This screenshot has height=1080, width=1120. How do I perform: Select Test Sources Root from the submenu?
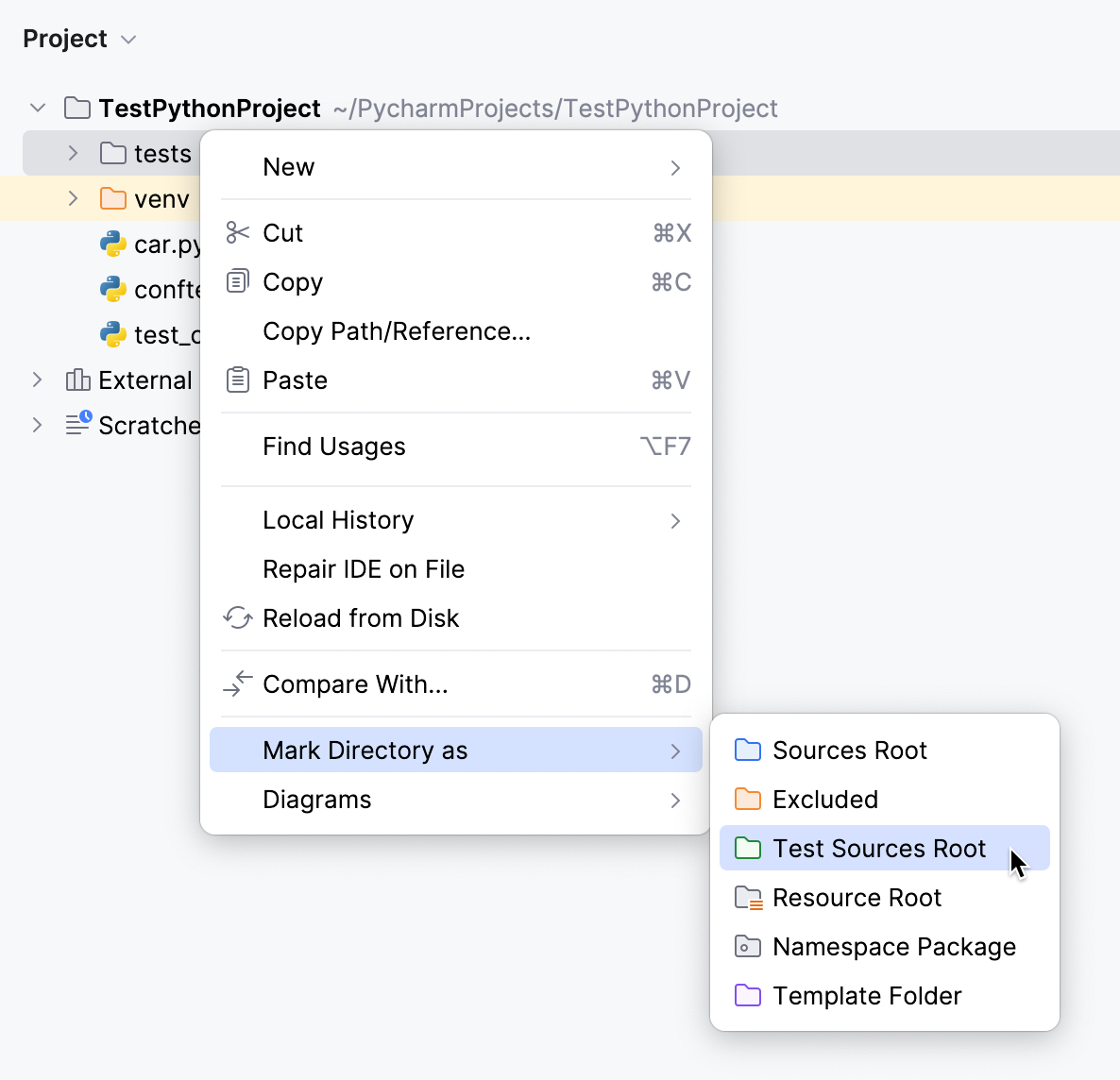[878, 848]
